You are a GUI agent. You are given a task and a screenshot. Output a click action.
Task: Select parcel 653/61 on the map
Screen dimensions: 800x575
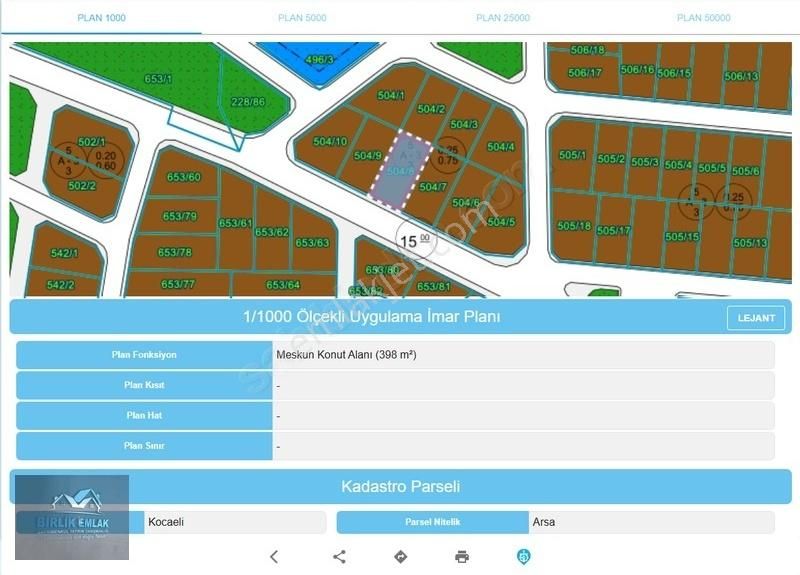[x=235, y=223]
